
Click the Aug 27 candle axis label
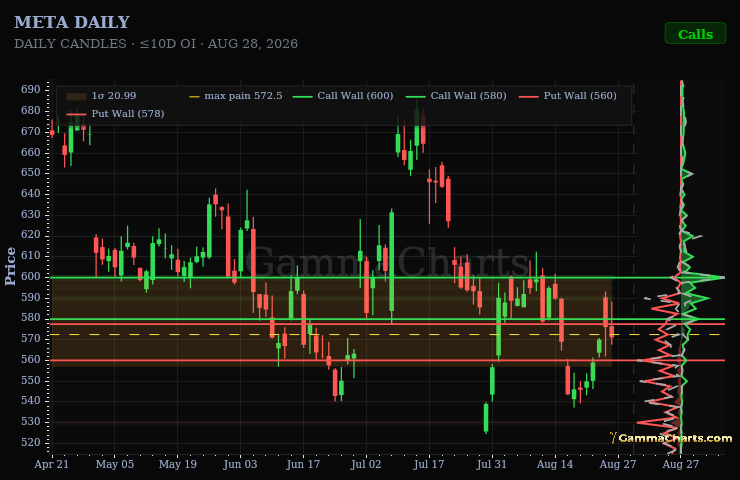(617, 464)
